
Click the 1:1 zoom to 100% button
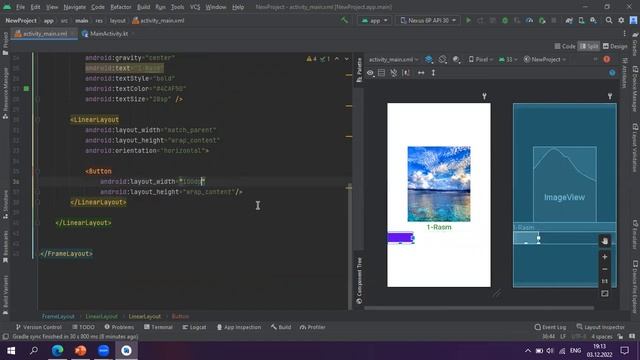tap(604, 281)
